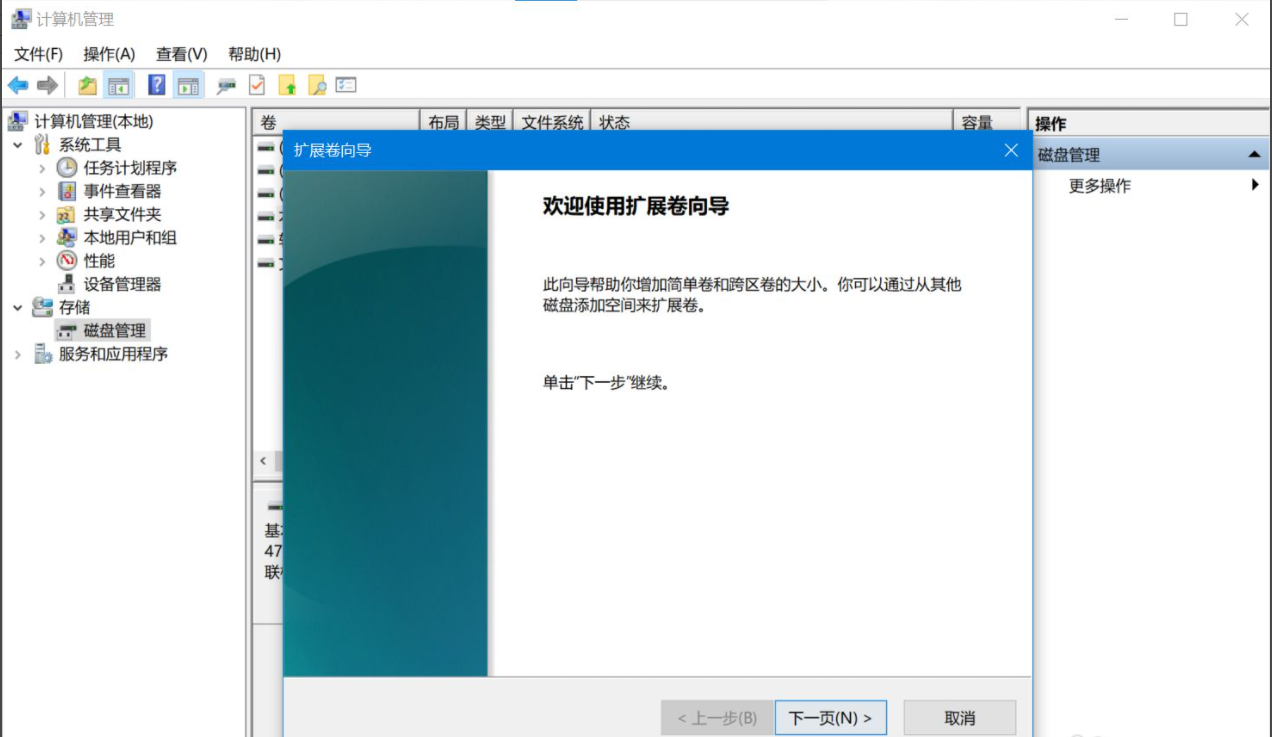
Task: Click 下一页(N) to continue the wizard
Action: pos(830,718)
